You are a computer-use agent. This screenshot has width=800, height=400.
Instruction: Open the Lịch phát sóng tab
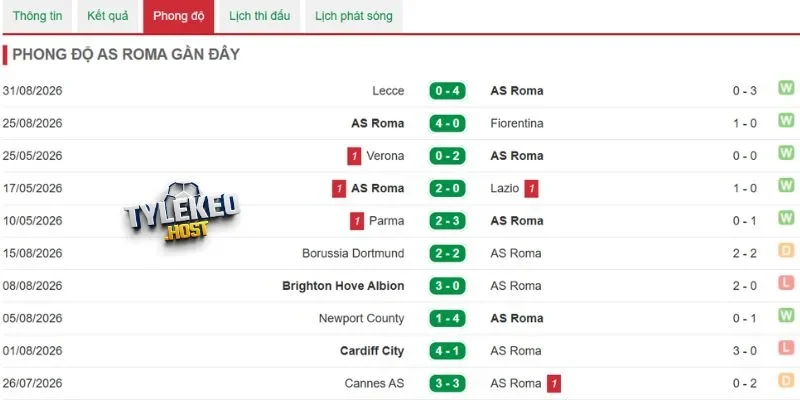coord(354,16)
